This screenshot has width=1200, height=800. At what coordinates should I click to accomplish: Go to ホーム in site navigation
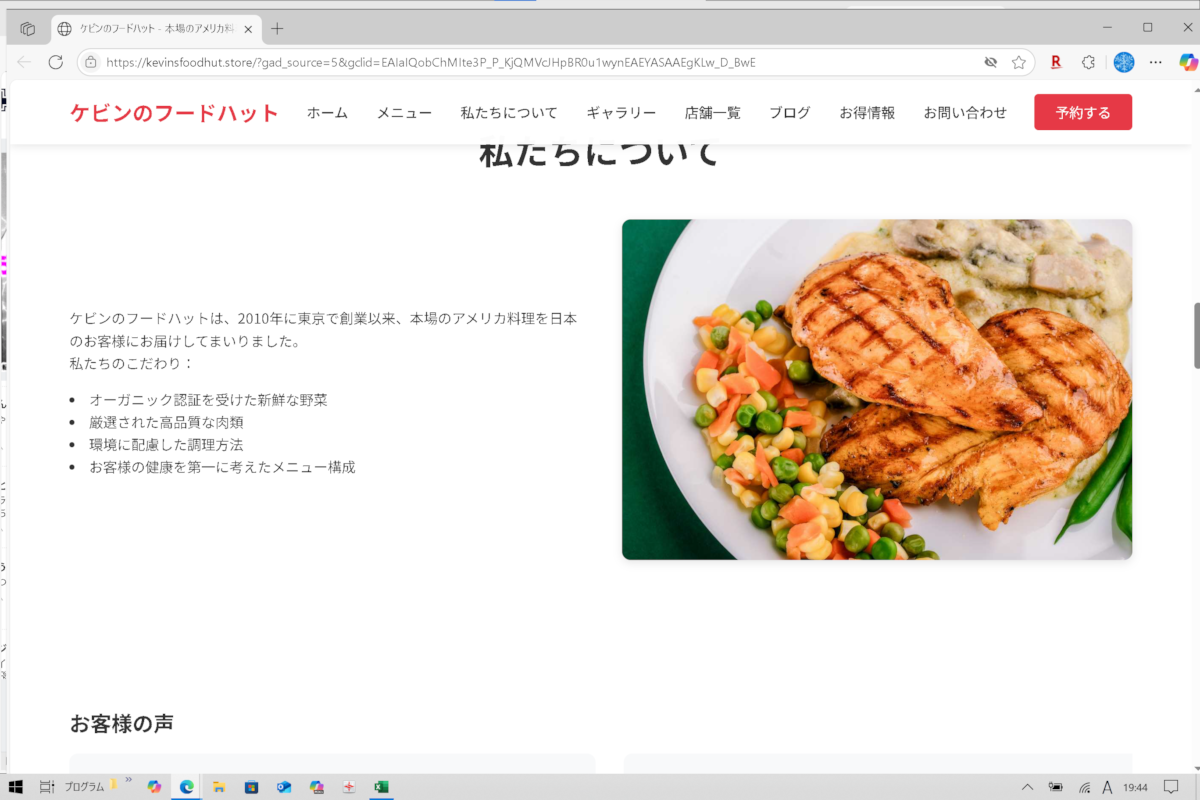coord(327,113)
